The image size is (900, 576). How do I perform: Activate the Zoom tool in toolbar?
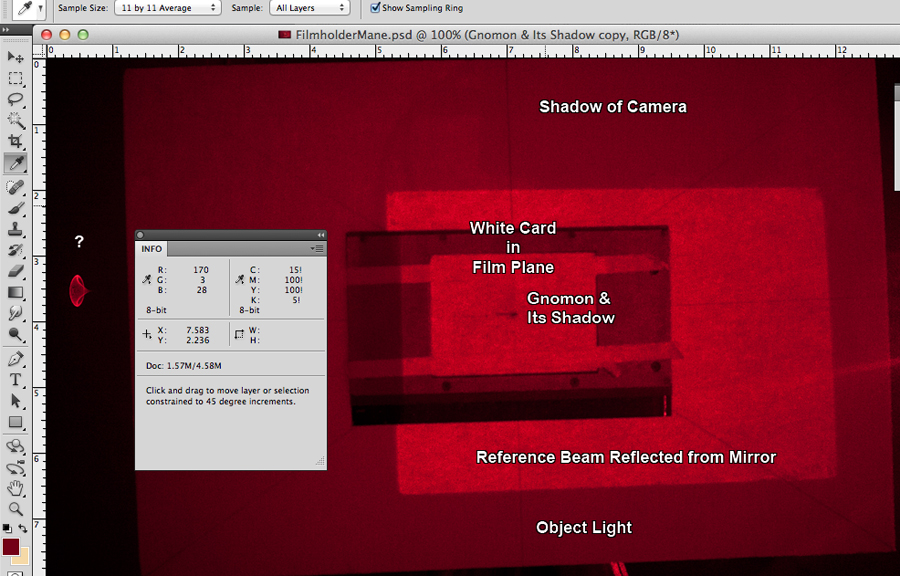pyautogui.click(x=16, y=509)
